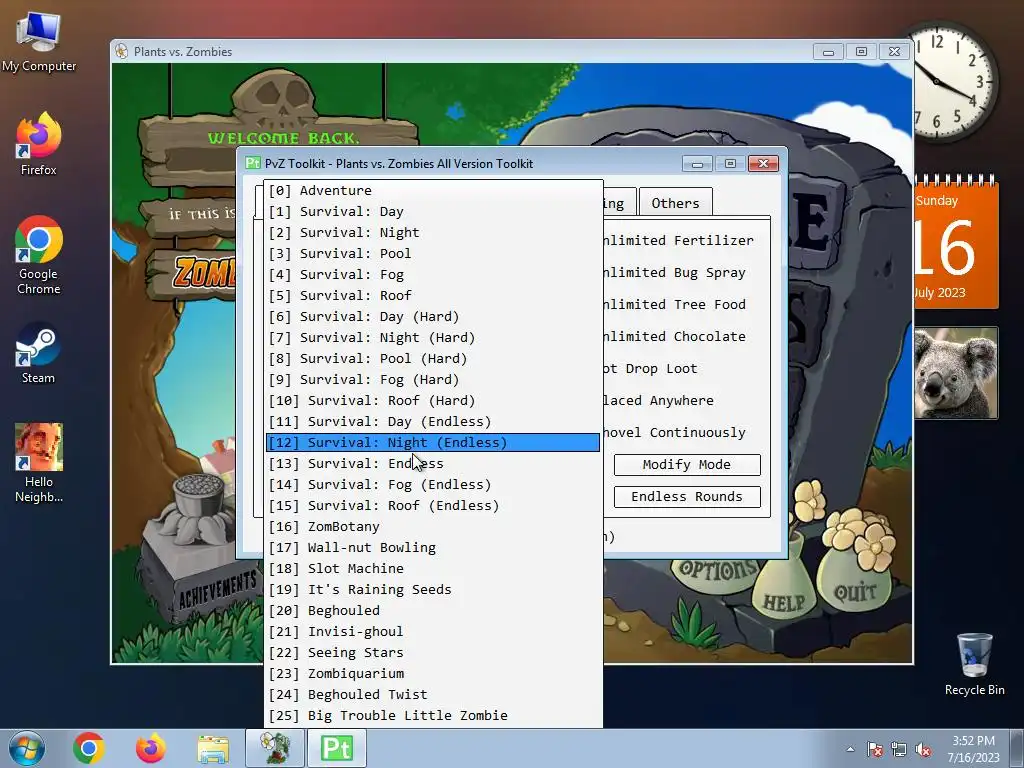Open Recycle Bin desktop icon
Image resolution: width=1024 pixels, height=768 pixels.
pos(974,664)
